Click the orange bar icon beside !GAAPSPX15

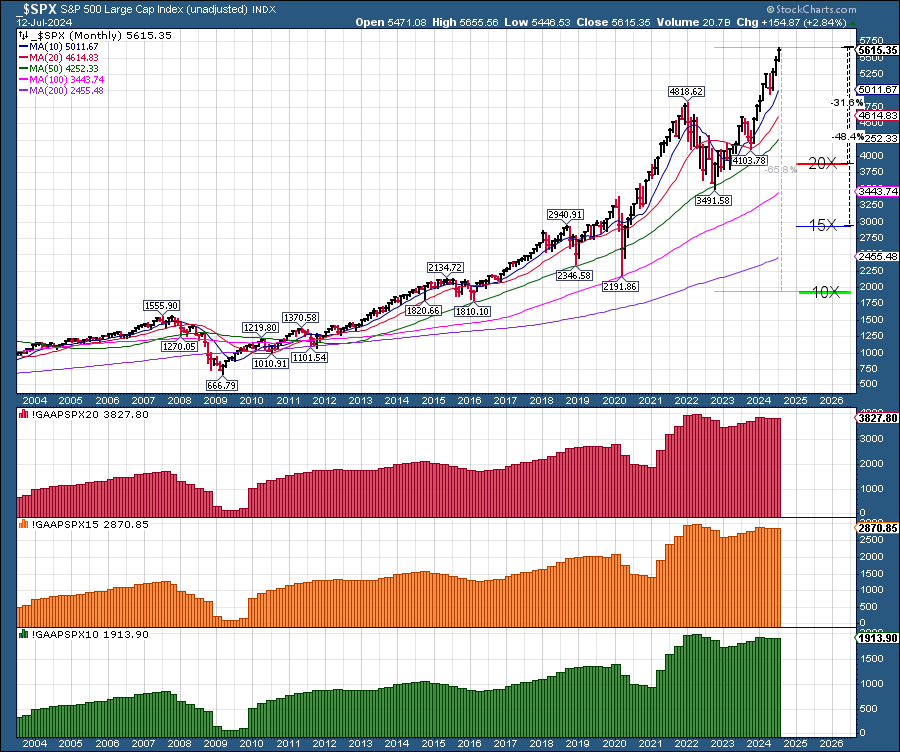(x=24, y=524)
